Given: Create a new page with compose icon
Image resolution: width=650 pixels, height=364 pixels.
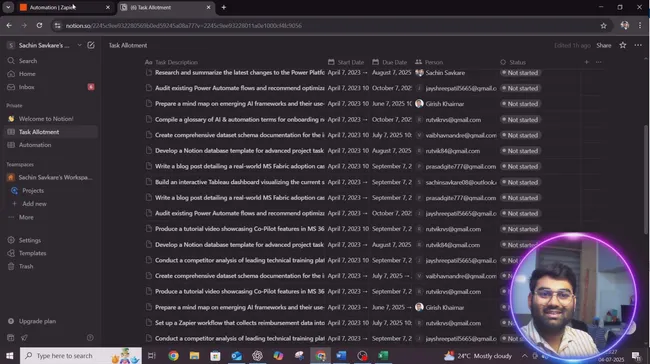Looking at the screenshot, I should [91, 45].
